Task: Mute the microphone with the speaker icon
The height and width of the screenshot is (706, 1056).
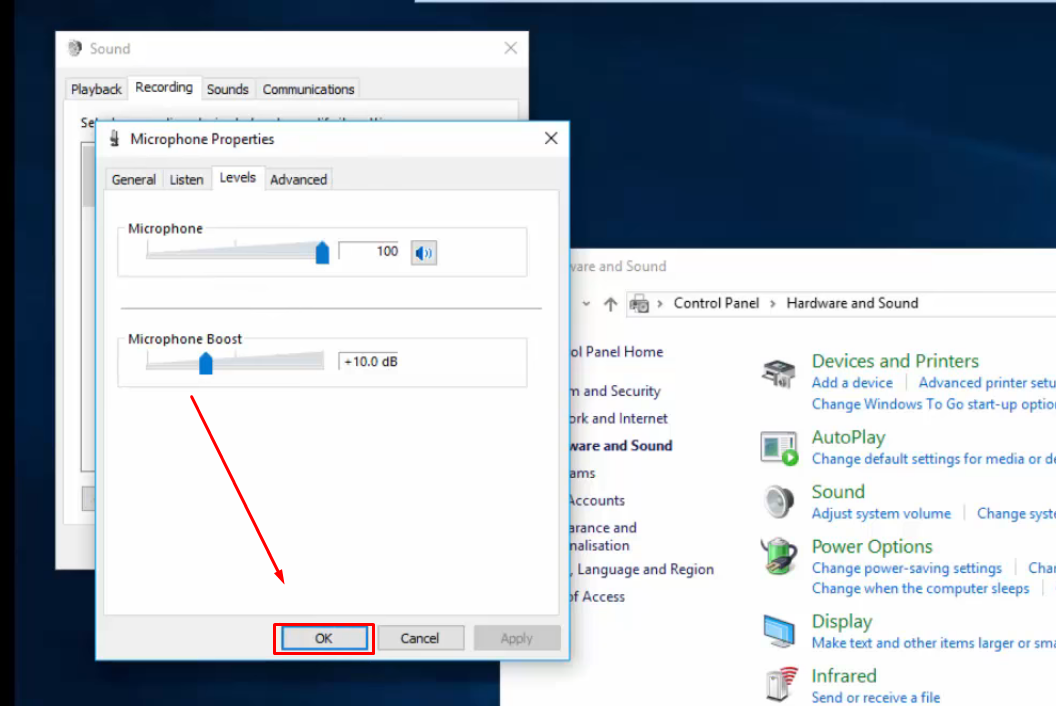Action: pyautogui.click(x=424, y=253)
